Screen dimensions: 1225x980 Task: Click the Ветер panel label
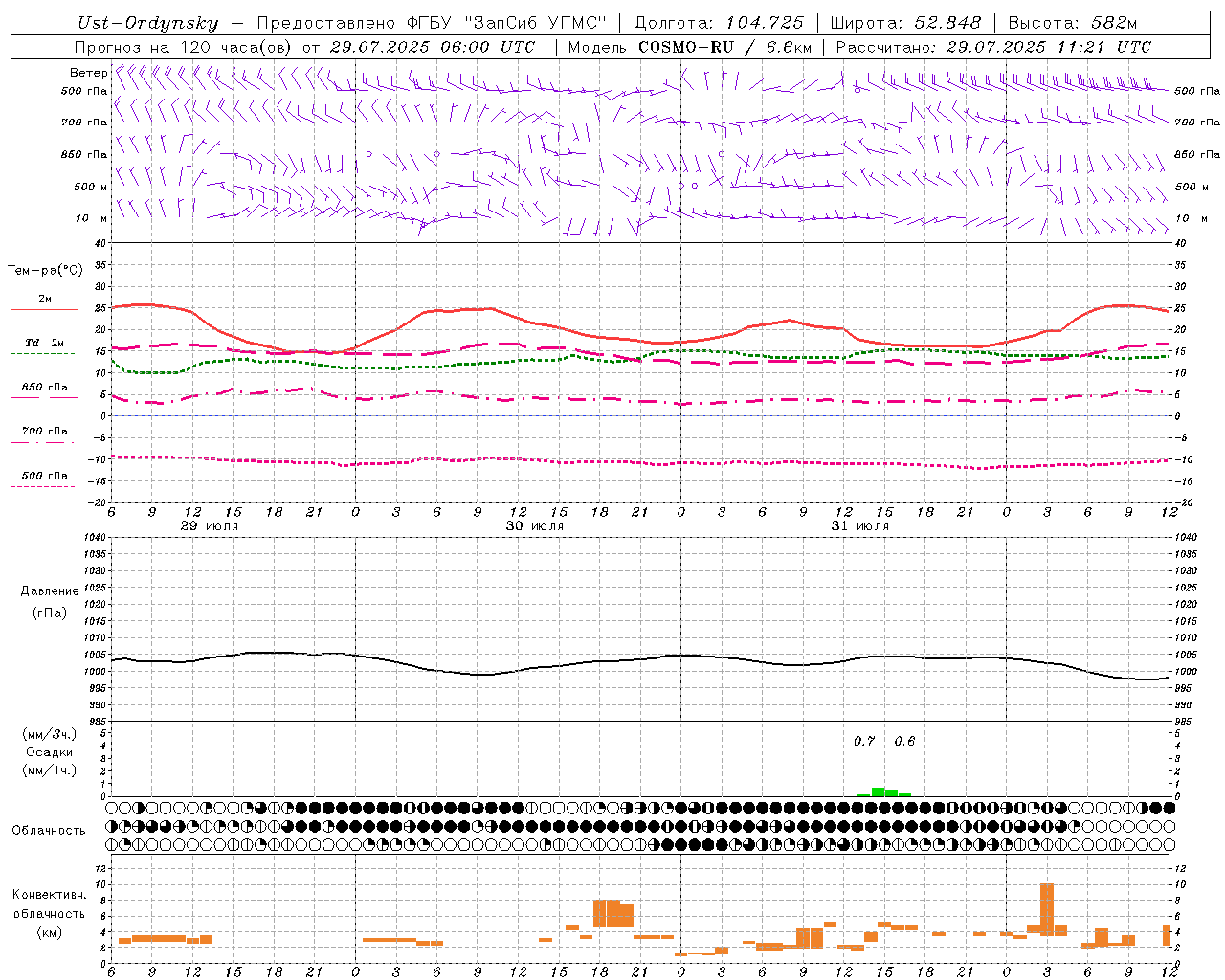[x=88, y=73]
